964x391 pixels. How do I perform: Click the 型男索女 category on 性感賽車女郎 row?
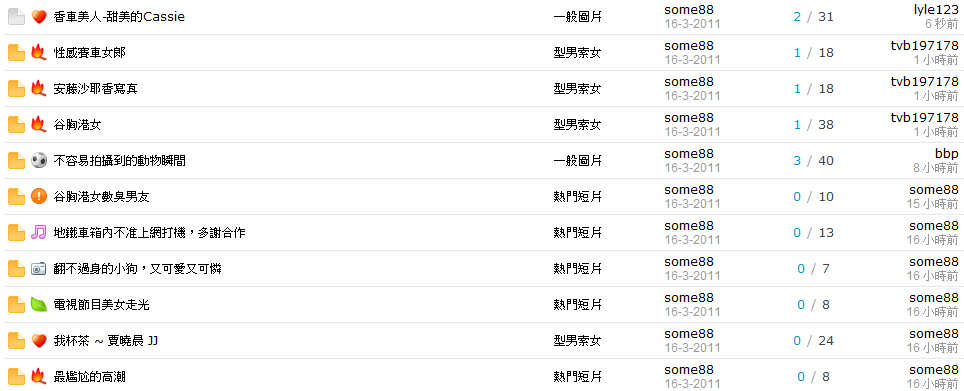pyautogui.click(x=577, y=53)
